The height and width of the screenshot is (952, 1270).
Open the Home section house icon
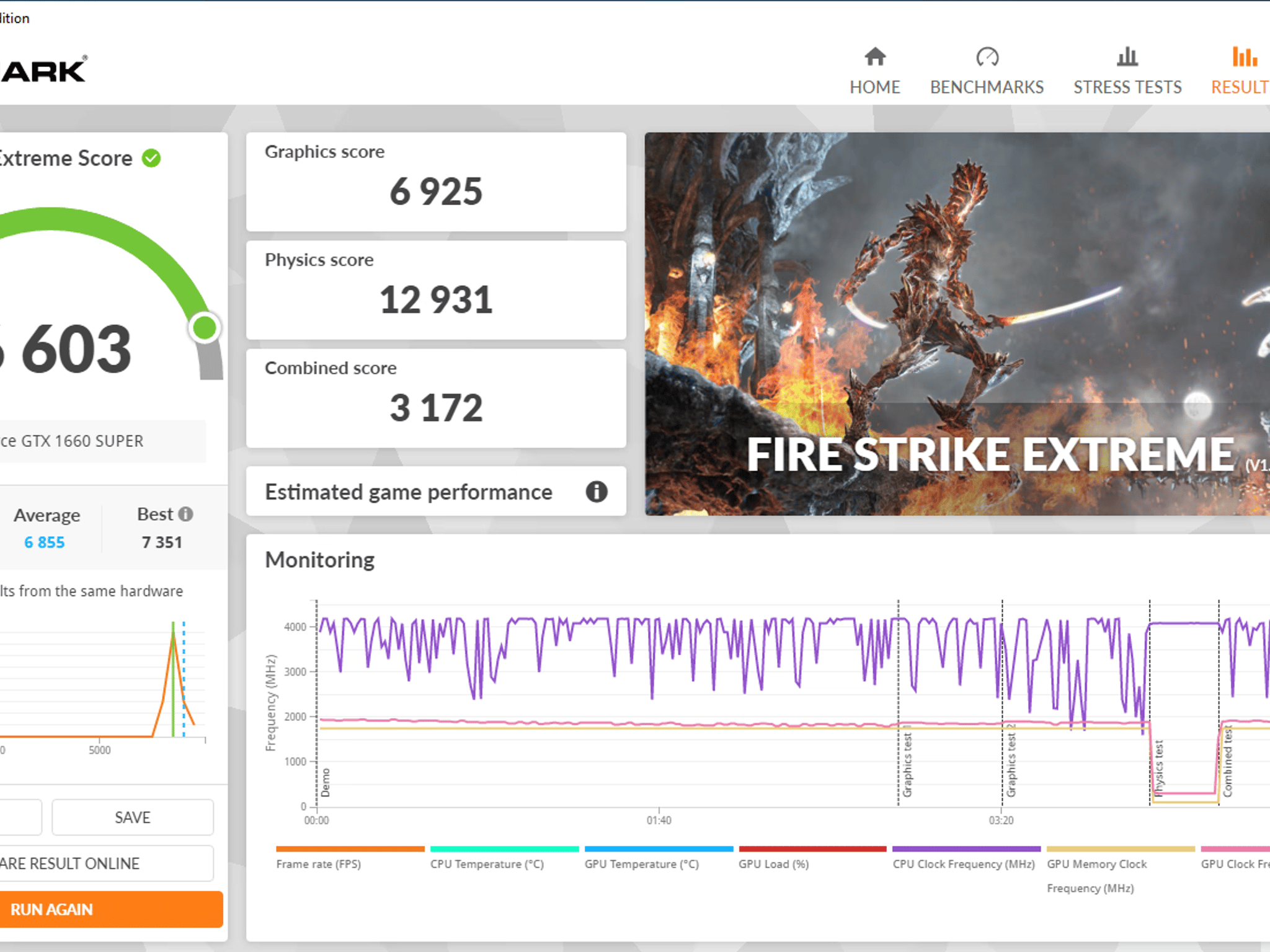coord(875,57)
